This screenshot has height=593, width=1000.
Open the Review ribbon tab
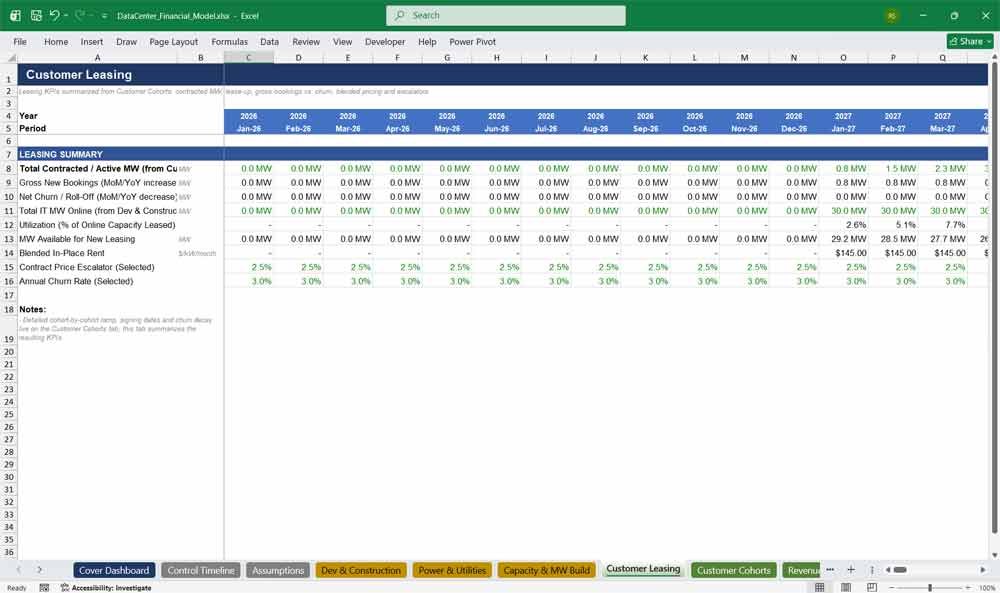[x=306, y=41]
